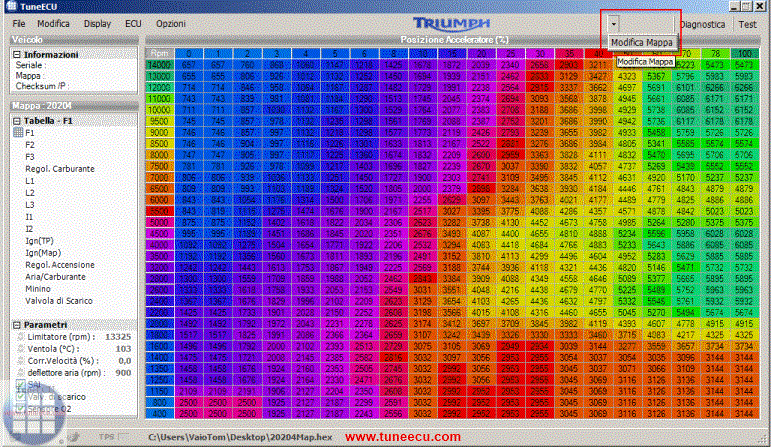Open the Display menu
The width and height of the screenshot is (771, 447).
click(x=97, y=24)
